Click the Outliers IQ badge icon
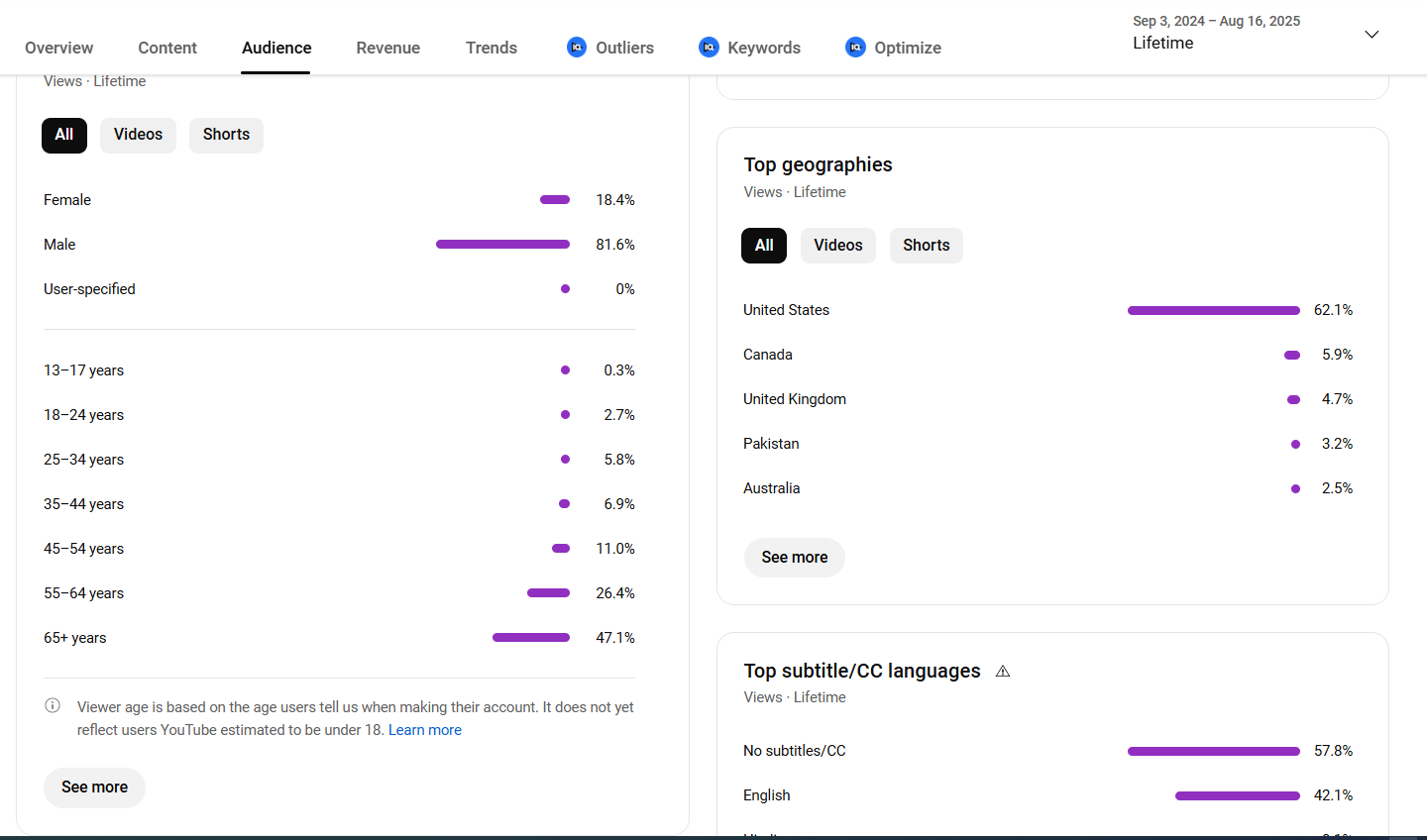Screen dimensions: 1427x840 coord(576,47)
